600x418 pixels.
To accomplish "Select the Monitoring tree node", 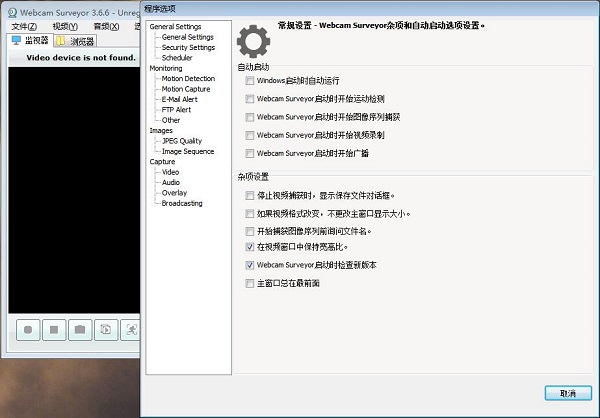I will point(166,68).
